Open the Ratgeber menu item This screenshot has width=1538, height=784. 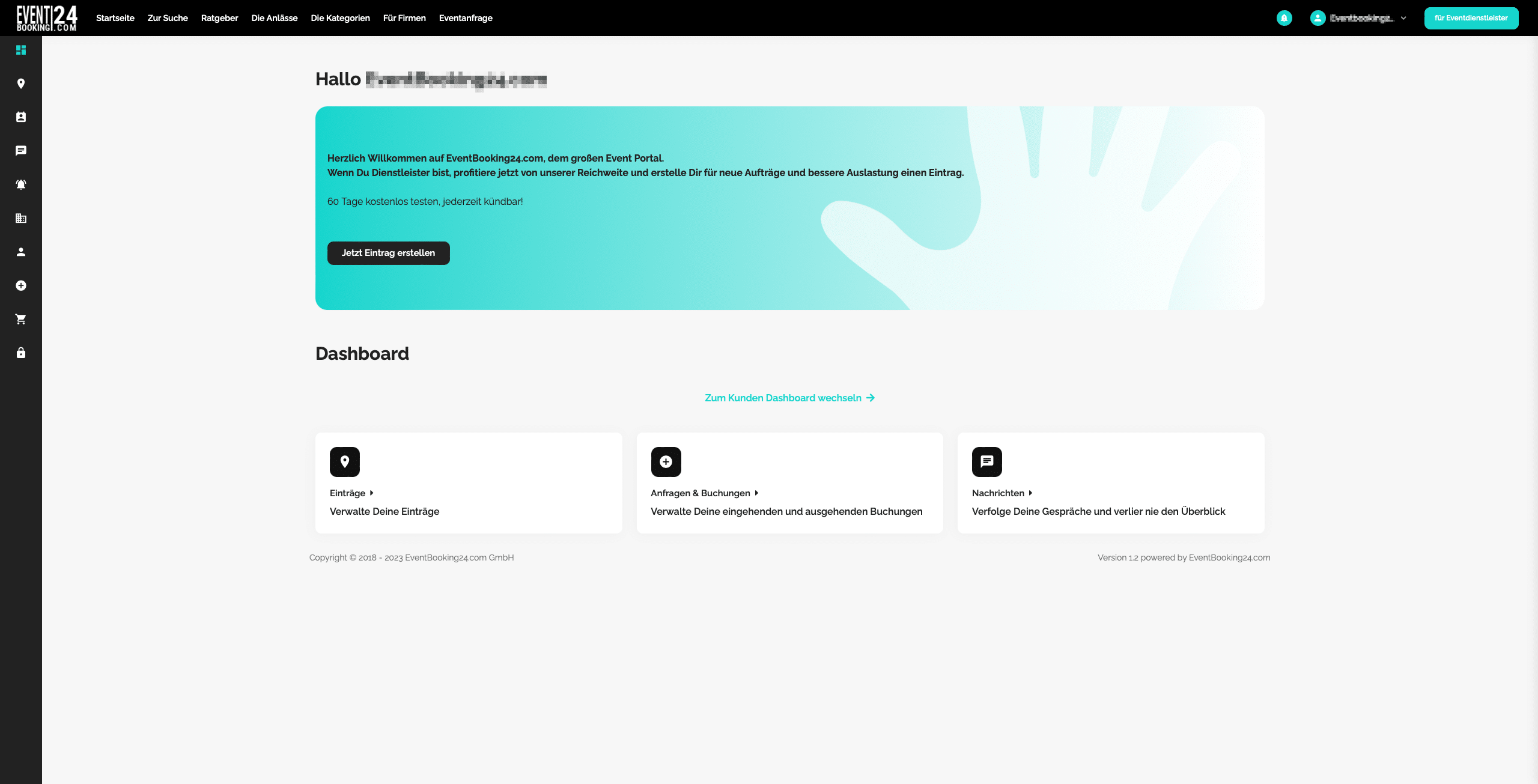click(219, 18)
